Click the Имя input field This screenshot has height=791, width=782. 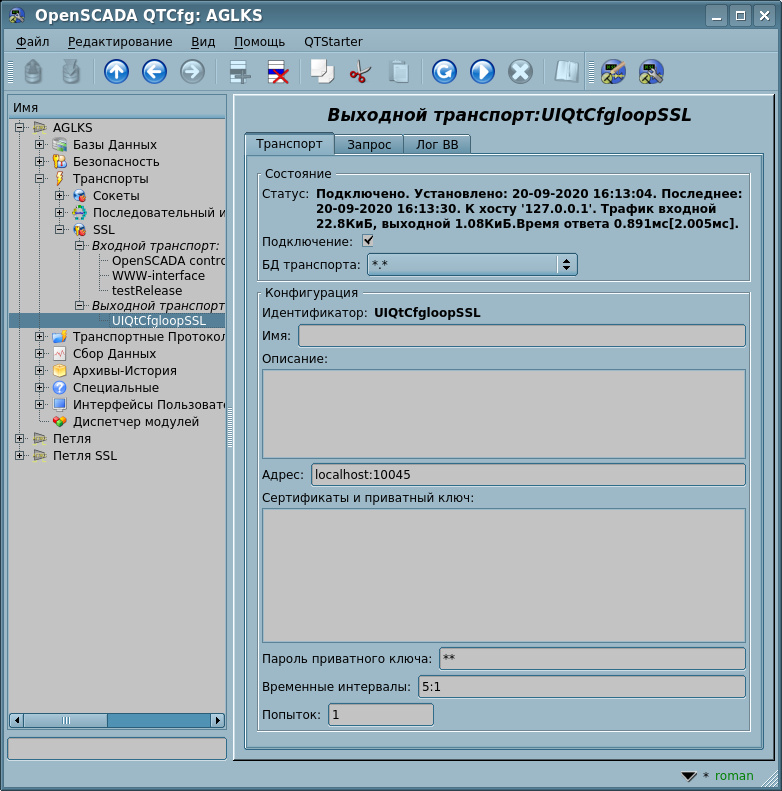[x=522, y=335]
